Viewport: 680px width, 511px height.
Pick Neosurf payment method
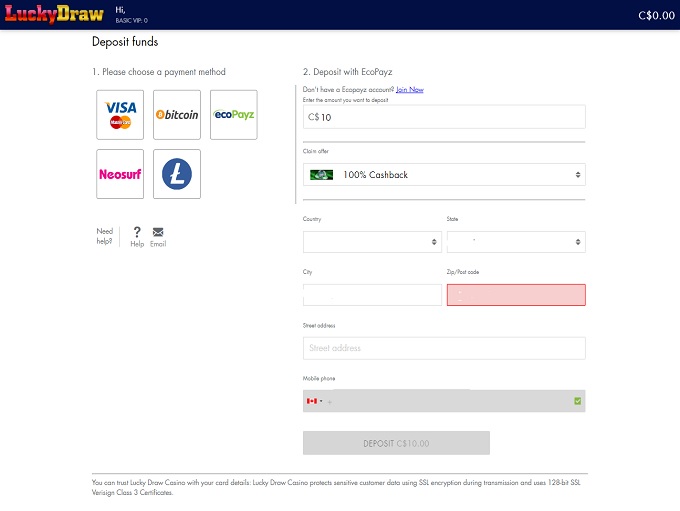120,174
